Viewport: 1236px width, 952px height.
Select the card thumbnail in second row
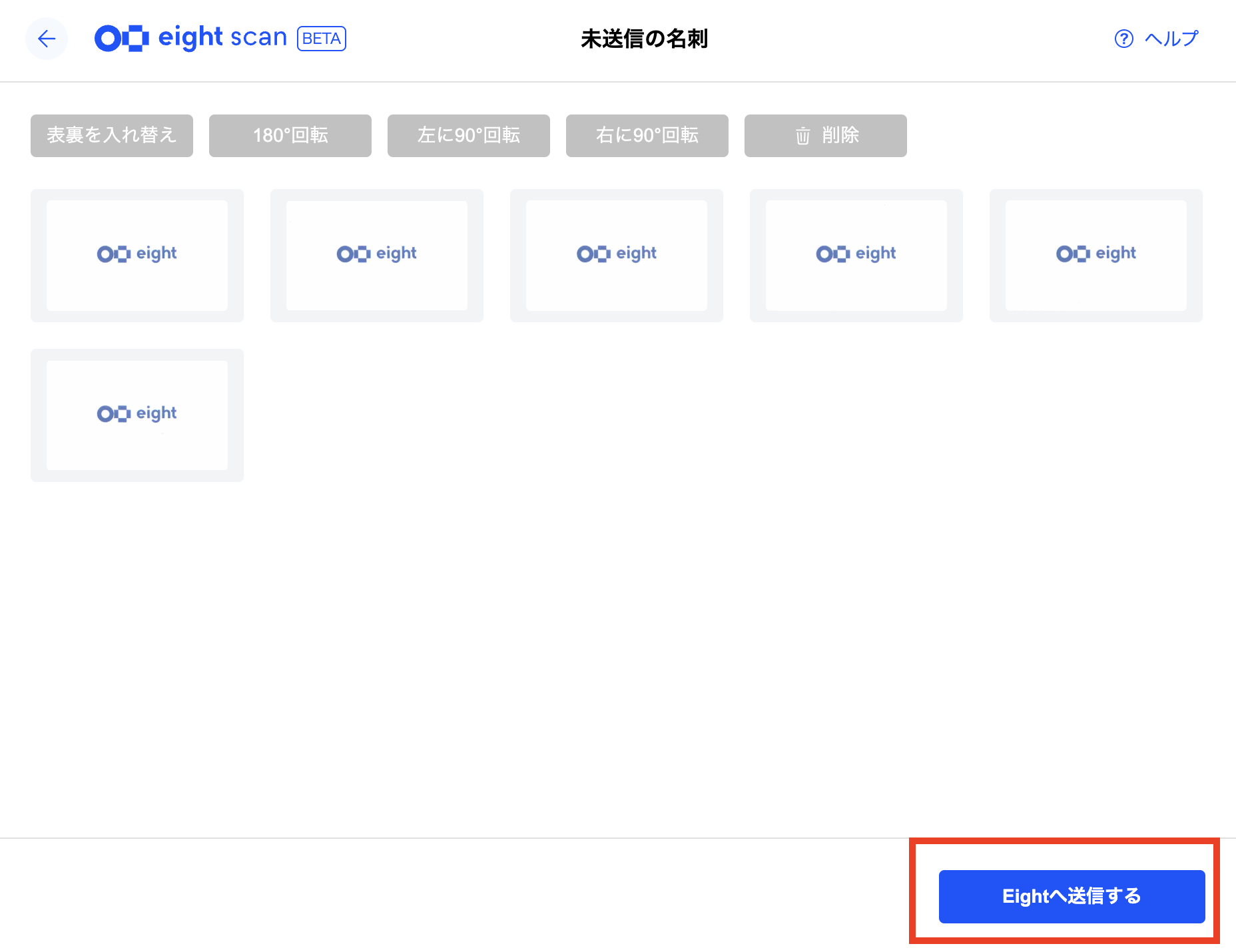pos(137,414)
